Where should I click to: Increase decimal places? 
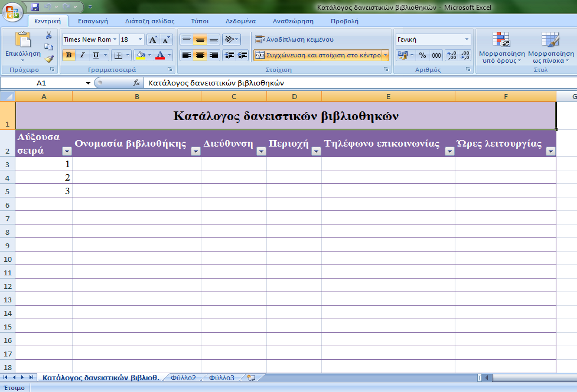tap(451, 55)
